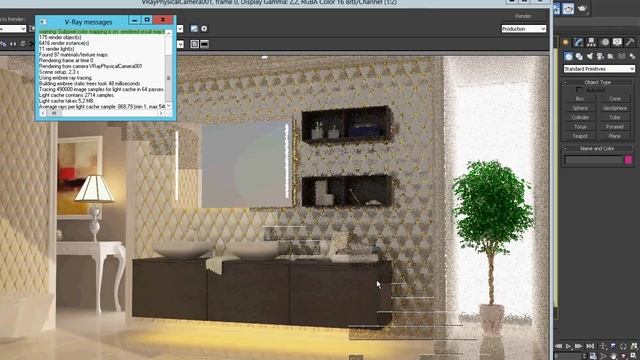Click the Orbit navigation icon
The image size is (640, 360).
(x=623, y=356)
